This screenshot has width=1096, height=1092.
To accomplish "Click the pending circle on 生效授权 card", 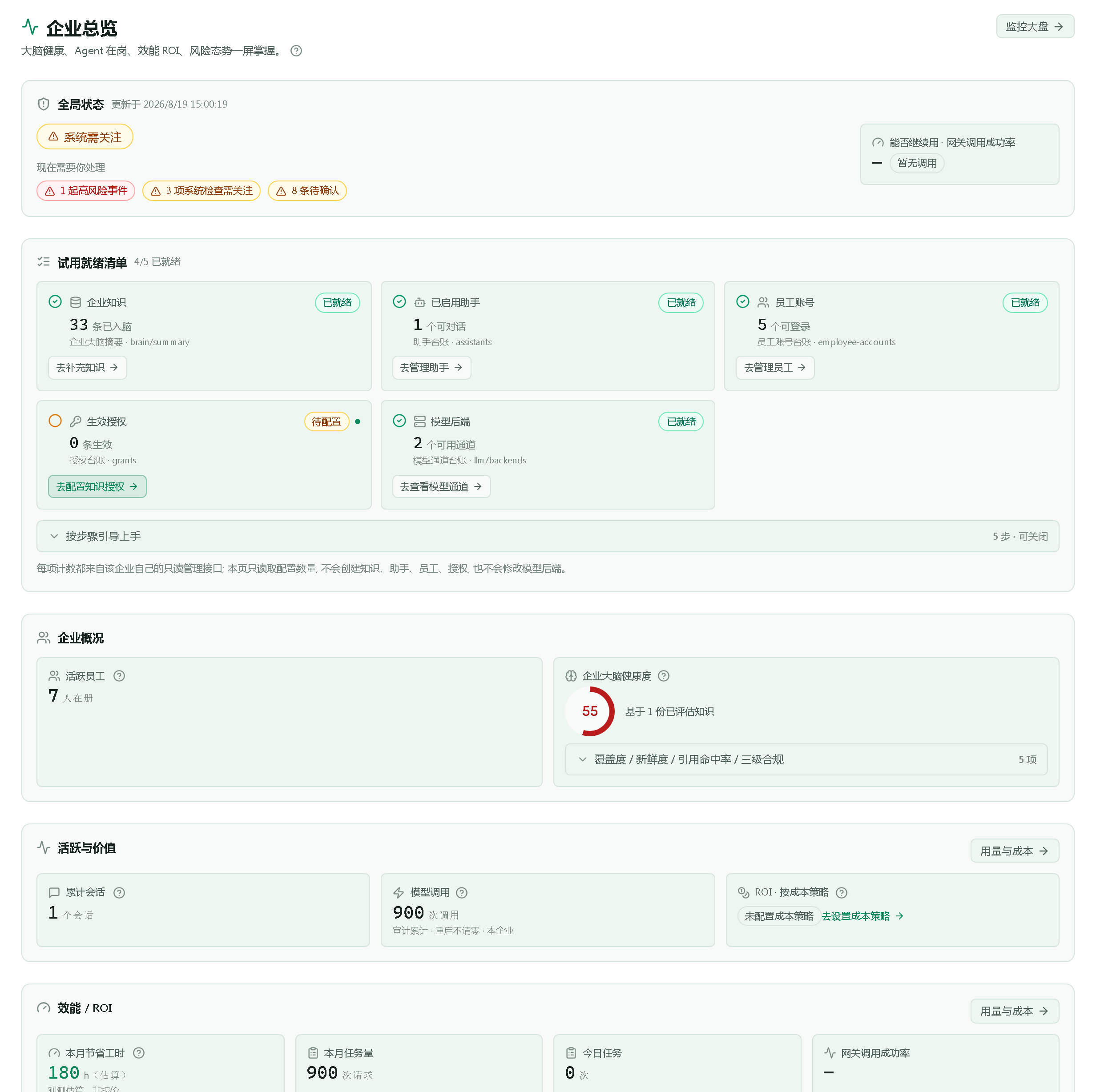I will (x=55, y=421).
